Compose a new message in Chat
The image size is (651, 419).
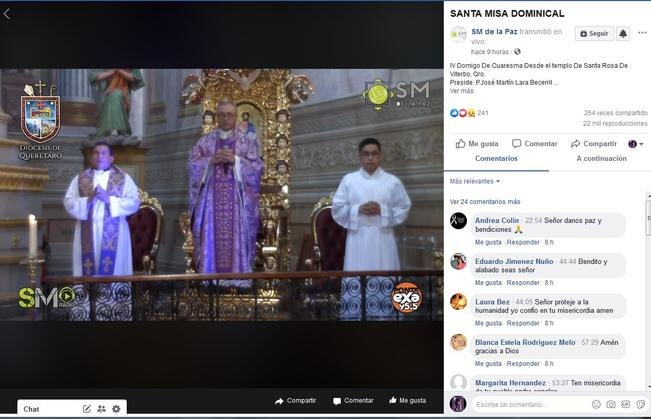(x=87, y=408)
